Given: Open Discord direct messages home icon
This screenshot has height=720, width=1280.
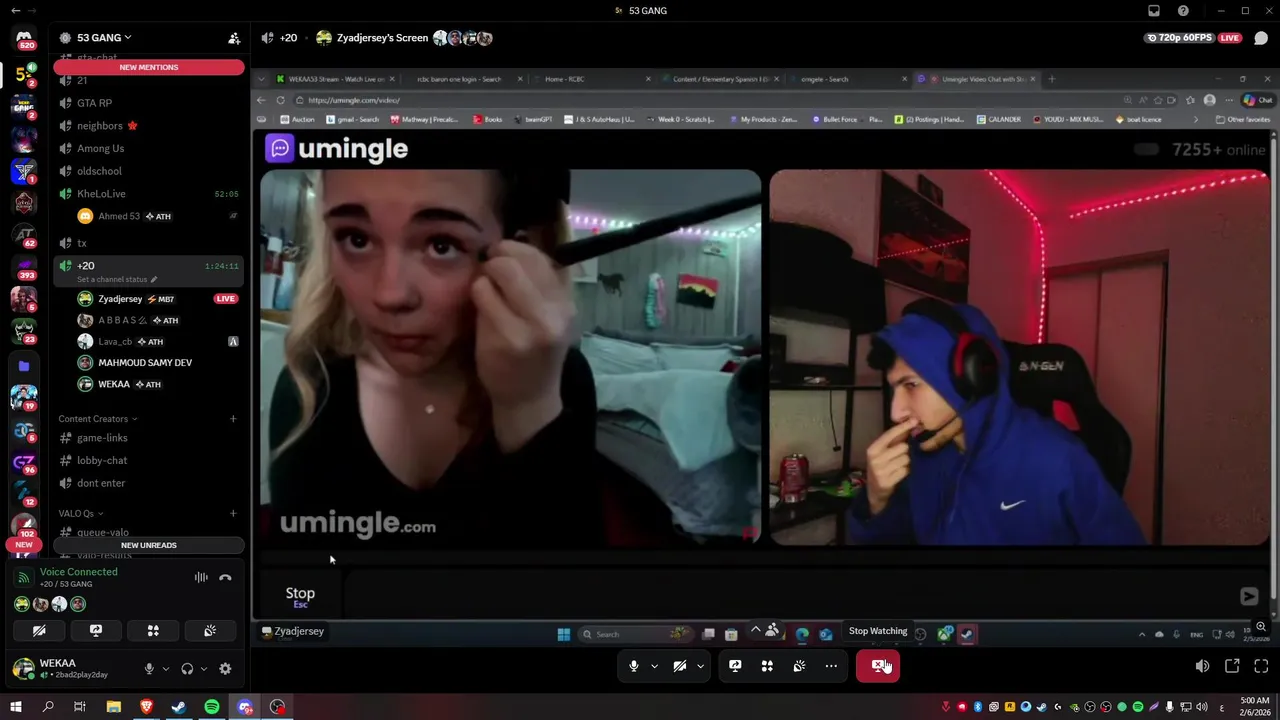Looking at the screenshot, I should point(25,39).
